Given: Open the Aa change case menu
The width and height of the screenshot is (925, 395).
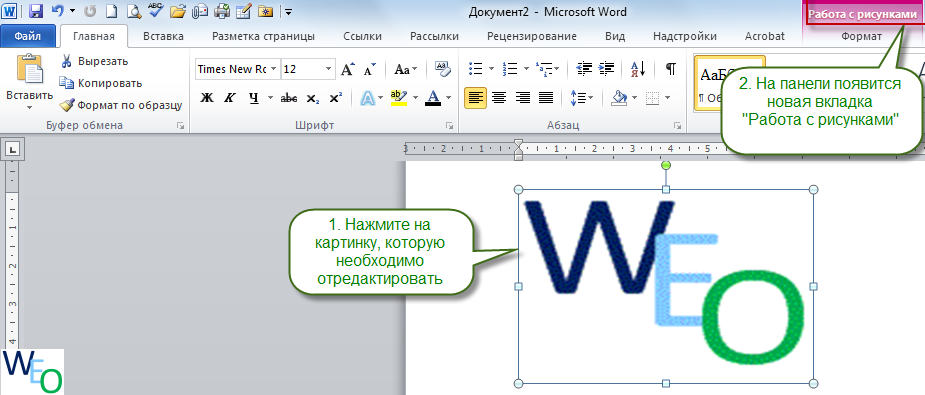Looking at the screenshot, I should tap(405, 69).
